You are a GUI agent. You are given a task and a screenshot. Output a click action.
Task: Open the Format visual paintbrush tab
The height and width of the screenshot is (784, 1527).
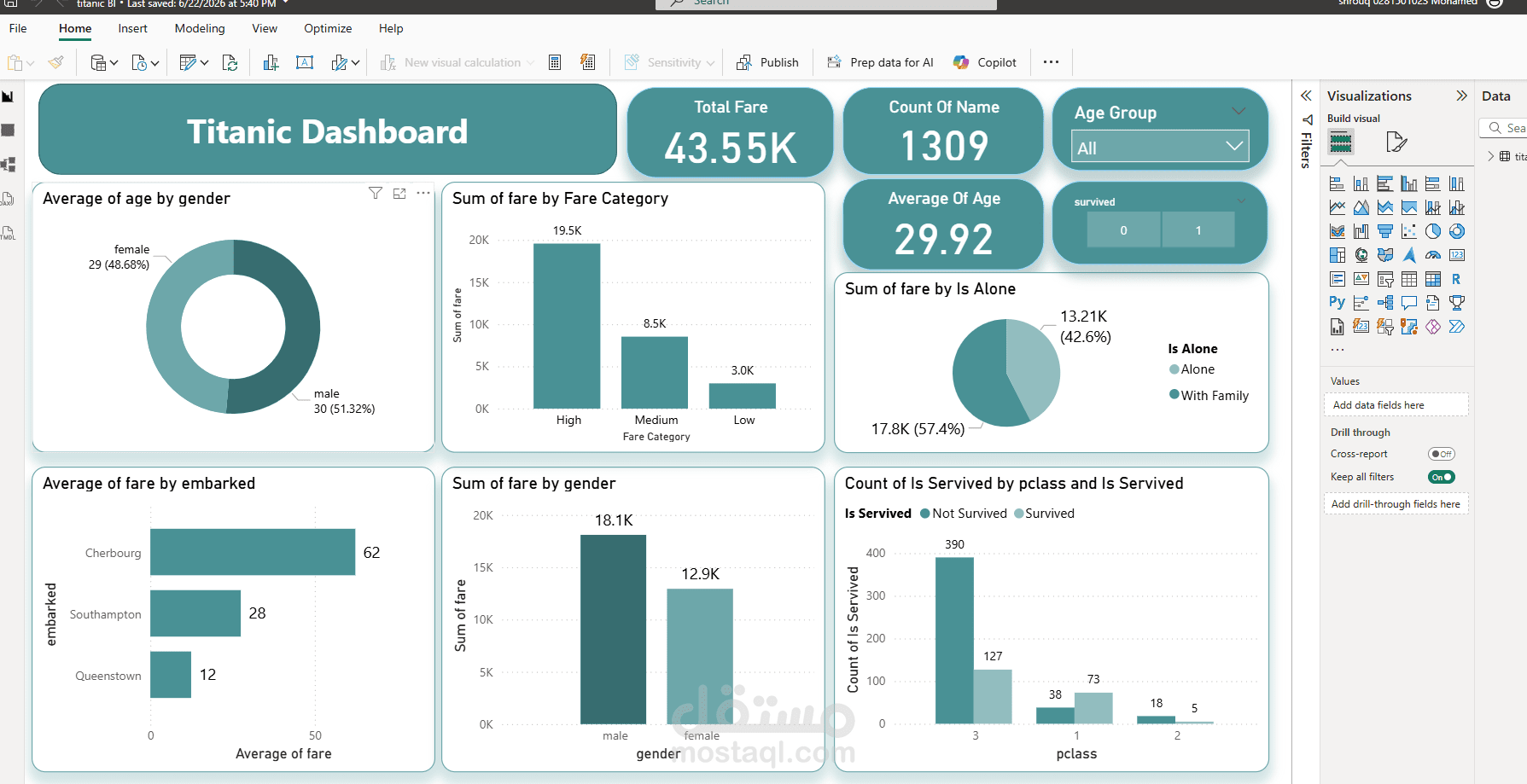pyautogui.click(x=1396, y=142)
